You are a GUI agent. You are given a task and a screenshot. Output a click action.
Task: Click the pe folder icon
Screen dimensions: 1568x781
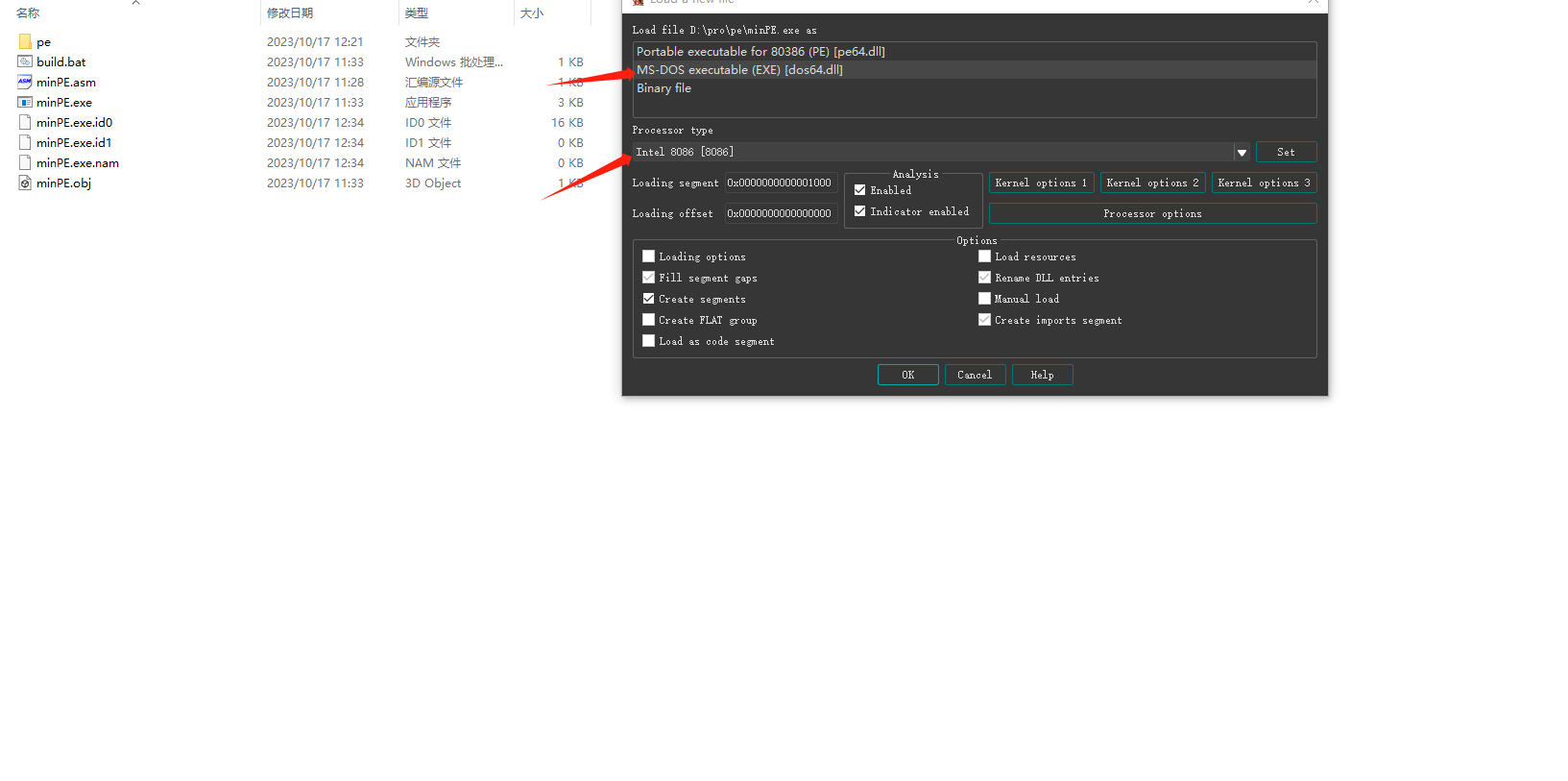pyautogui.click(x=25, y=42)
